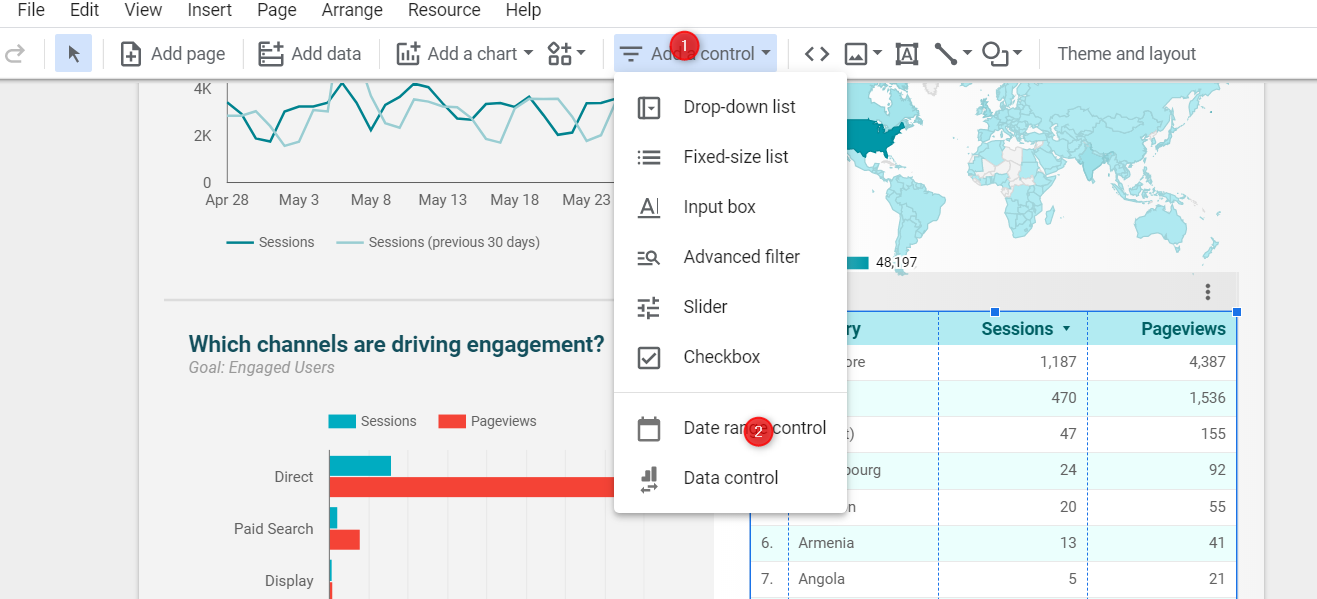The image size is (1317, 599).
Task: Click the Redo arrow icon
Action: (x=18, y=52)
